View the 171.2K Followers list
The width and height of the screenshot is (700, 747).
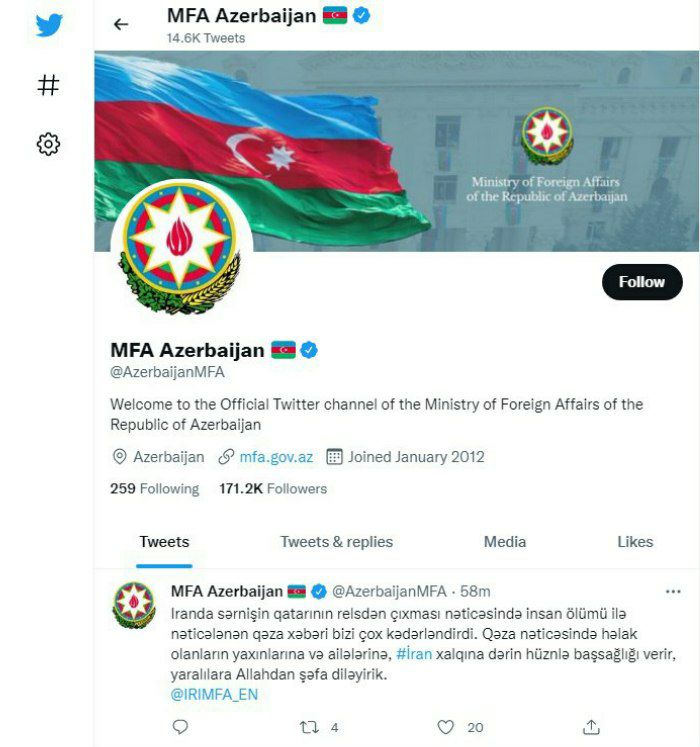click(x=273, y=488)
